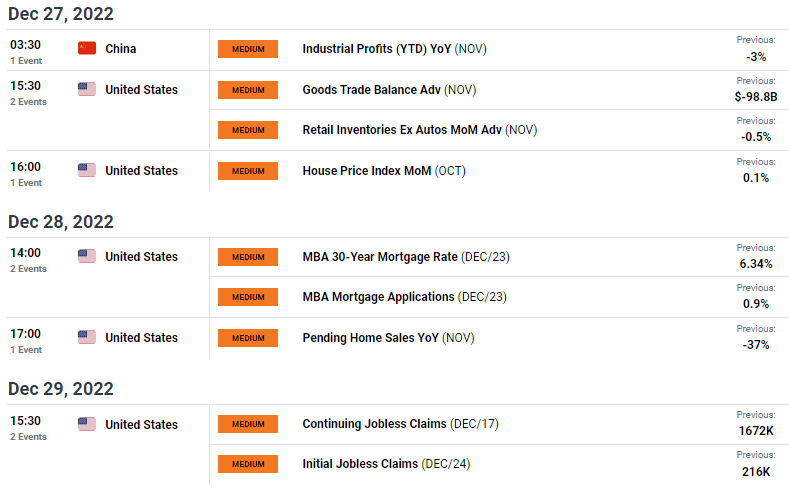The width and height of the screenshot is (789, 500).
Task: Click the US flag beside 16:00 on Dec 27
Action: click(87, 170)
